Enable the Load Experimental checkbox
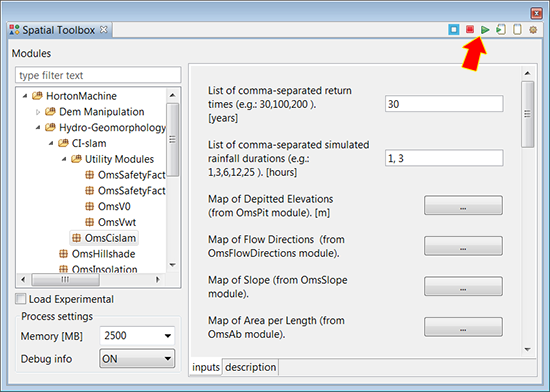This screenshot has height=392, width=550. click(x=21, y=299)
